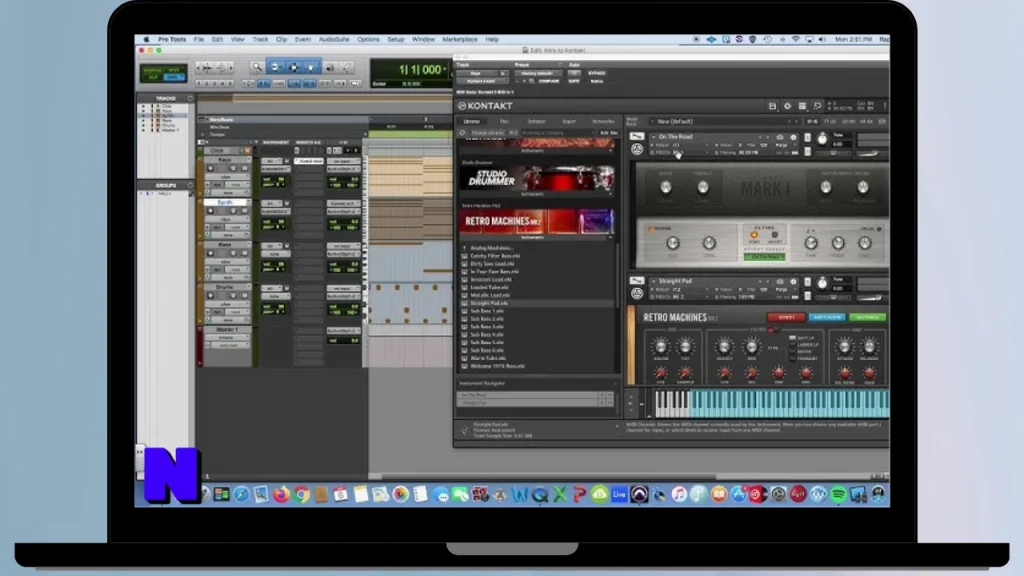Viewport: 1024px width, 576px height.
Task: Collapse On The Road instrument header arrow
Action: (x=654, y=137)
